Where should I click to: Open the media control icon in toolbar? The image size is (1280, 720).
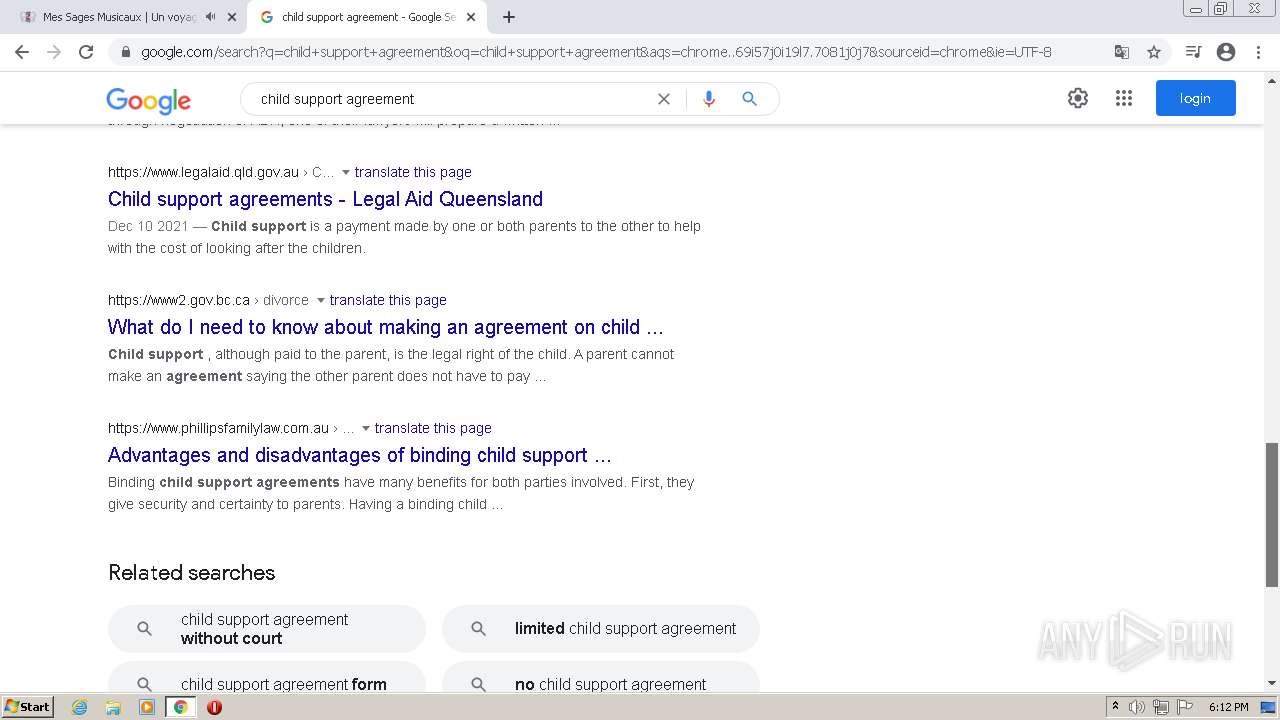click(1193, 52)
